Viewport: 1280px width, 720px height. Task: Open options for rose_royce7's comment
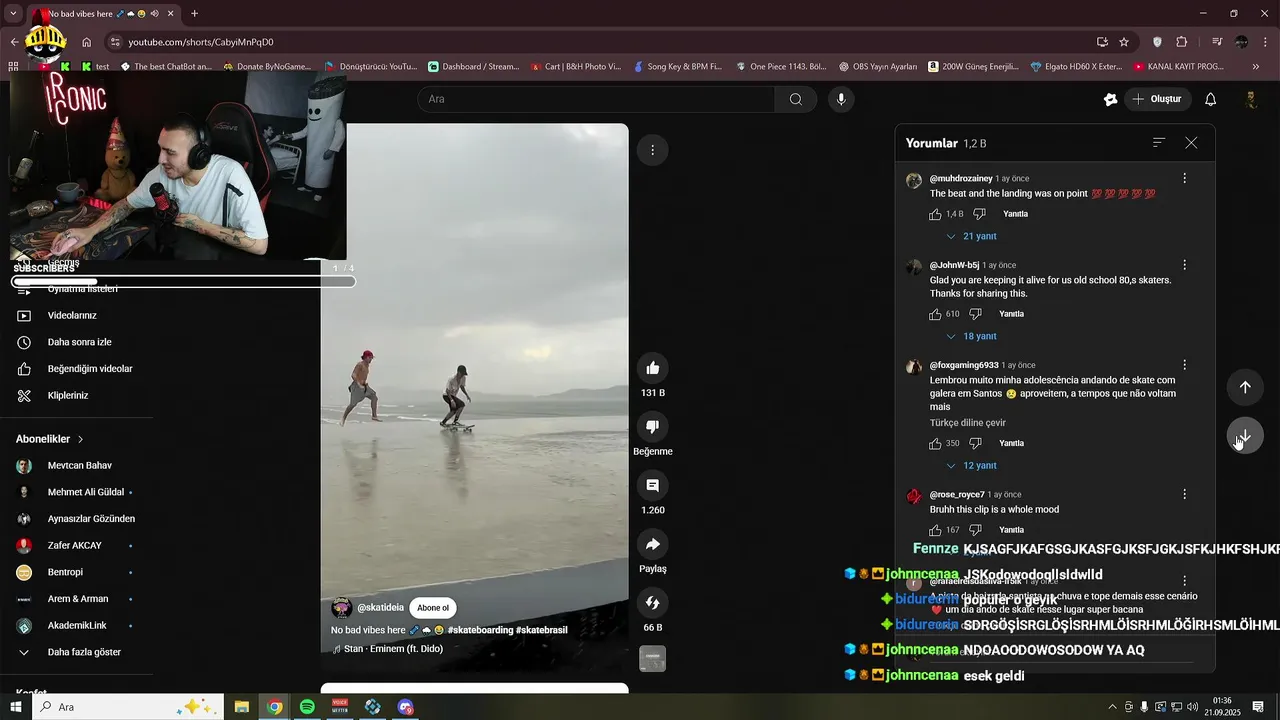pos(1185,494)
